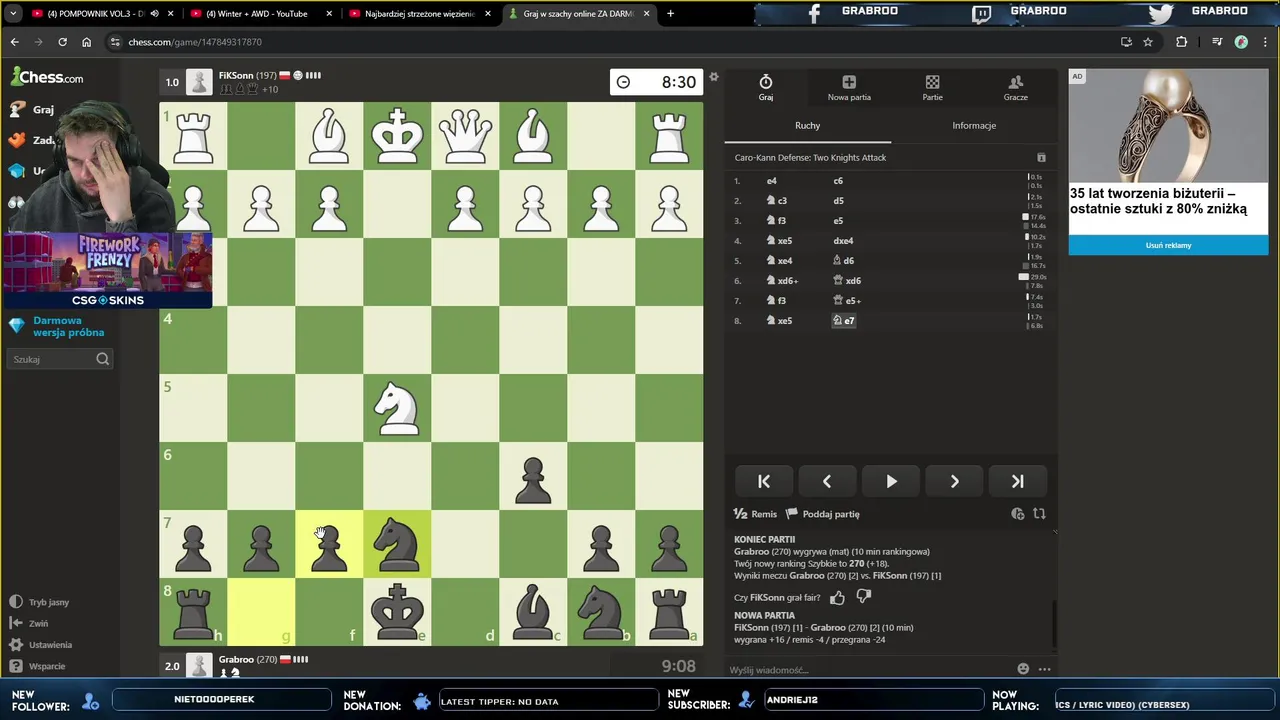
Task: Open the Partie tab
Action: (x=932, y=88)
